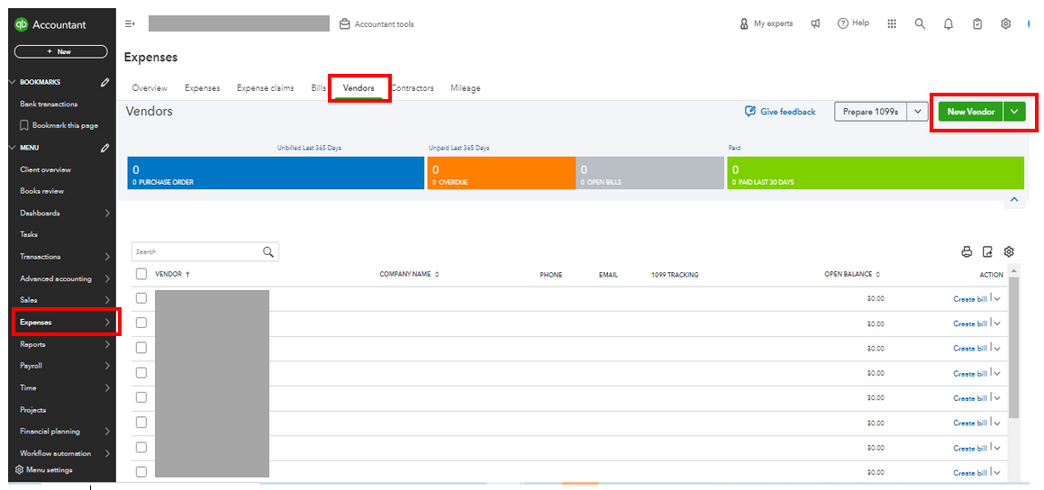Open Bank transactions bookmark

click(49, 104)
